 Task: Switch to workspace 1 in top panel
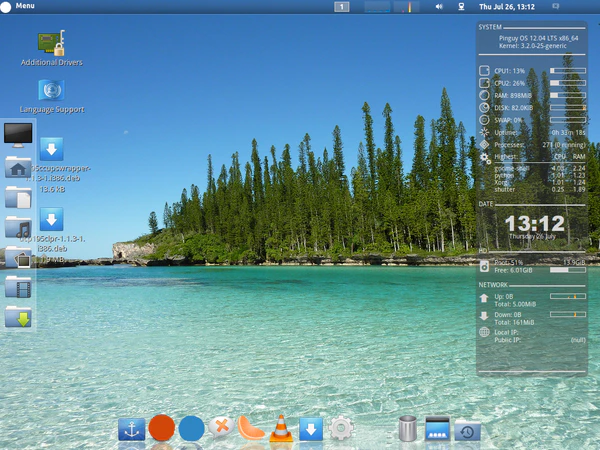point(341,6)
